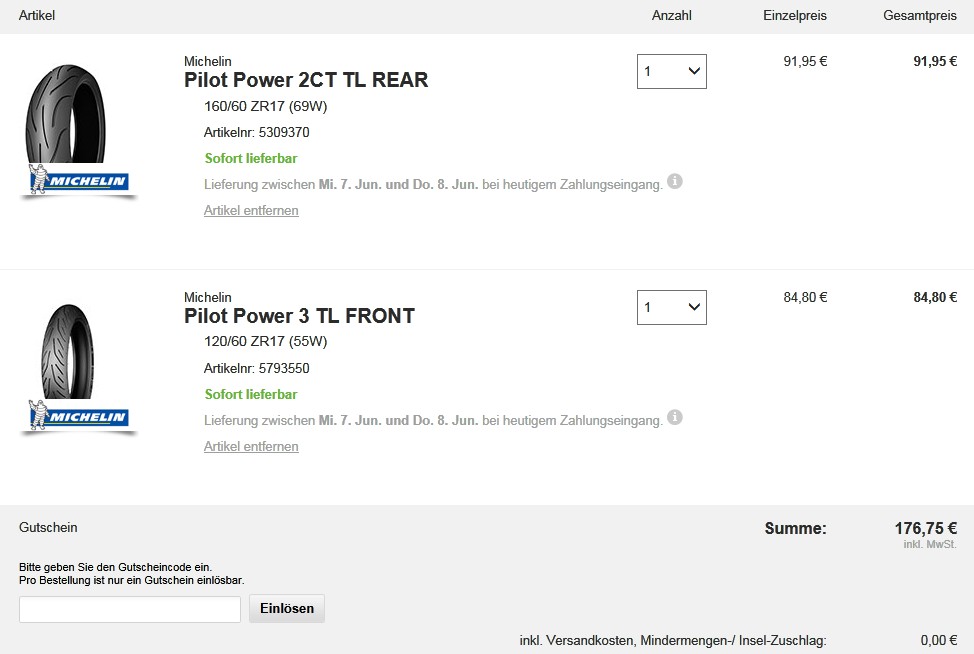Open the Pilot Power 3 TL FRONT product title

pyautogui.click(x=299, y=316)
